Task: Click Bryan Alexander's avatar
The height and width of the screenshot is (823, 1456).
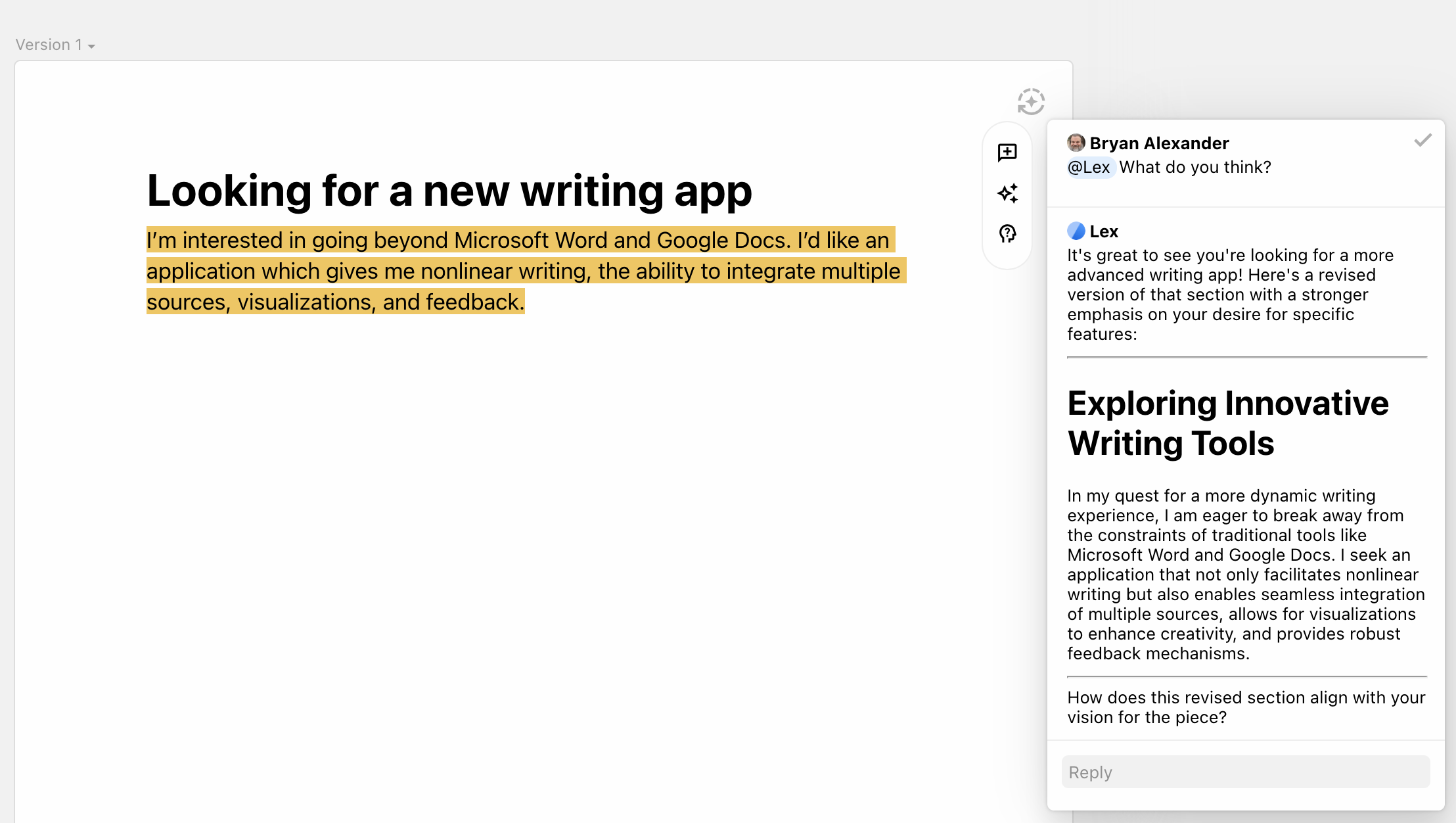Action: click(1076, 143)
